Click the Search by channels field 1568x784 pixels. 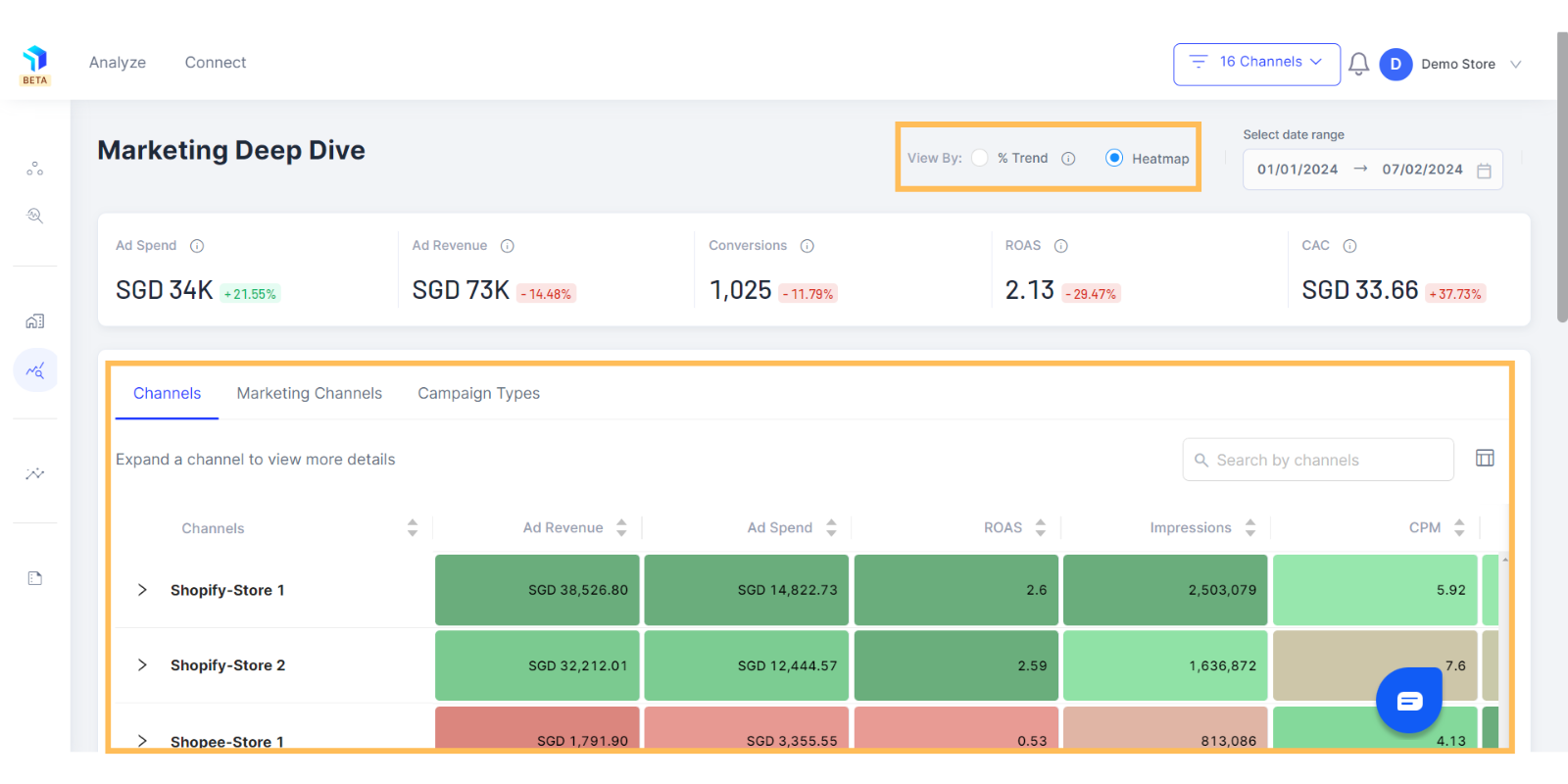point(1318,460)
